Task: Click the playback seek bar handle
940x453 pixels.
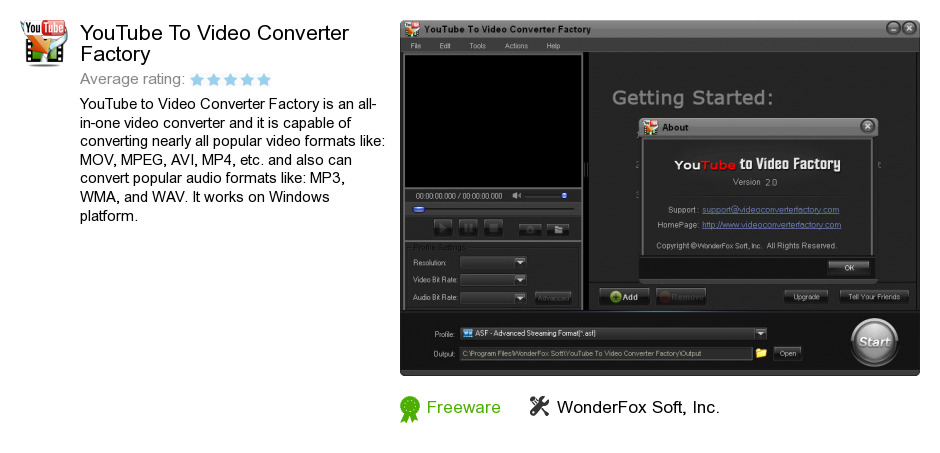Action: [419, 209]
